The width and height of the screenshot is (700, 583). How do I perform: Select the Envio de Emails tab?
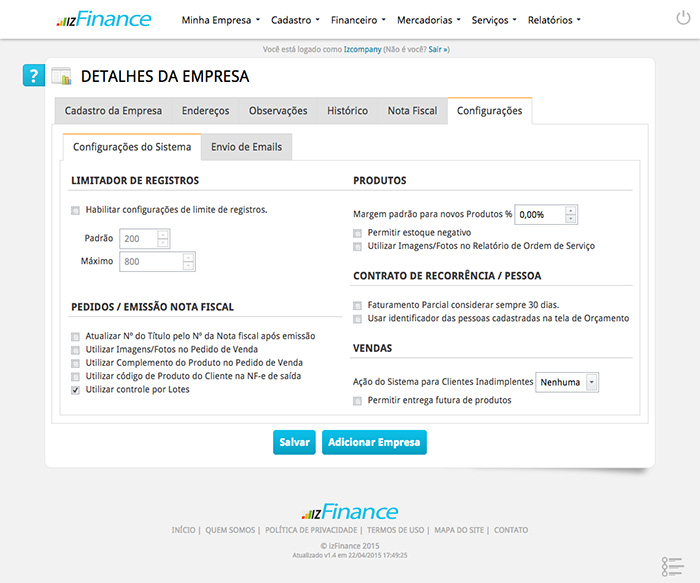(x=246, y=147)
